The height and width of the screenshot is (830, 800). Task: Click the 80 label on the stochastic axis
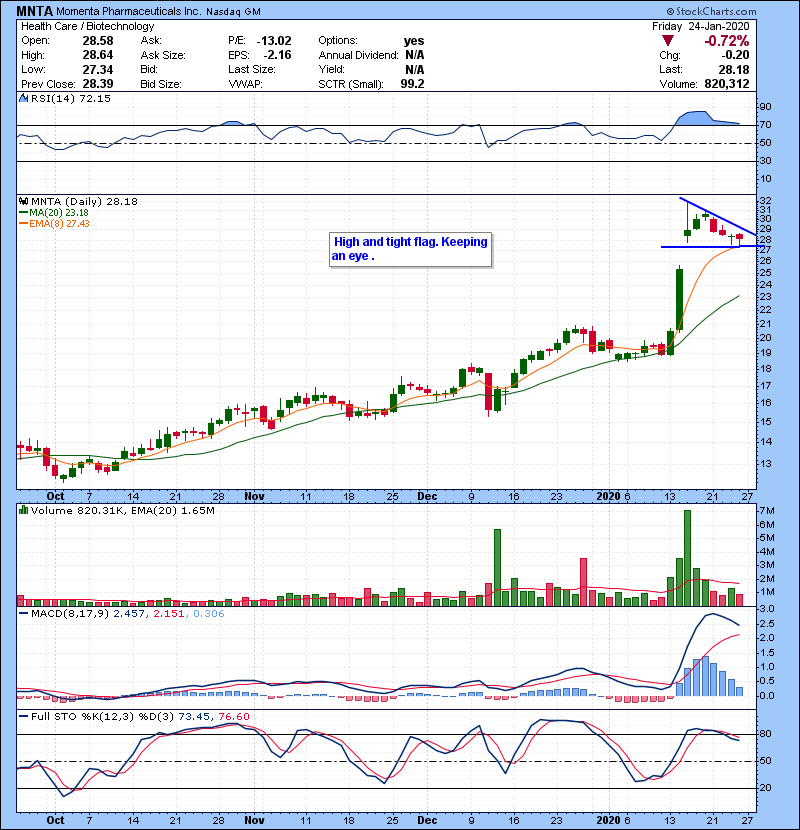click(x=765, y=734)
